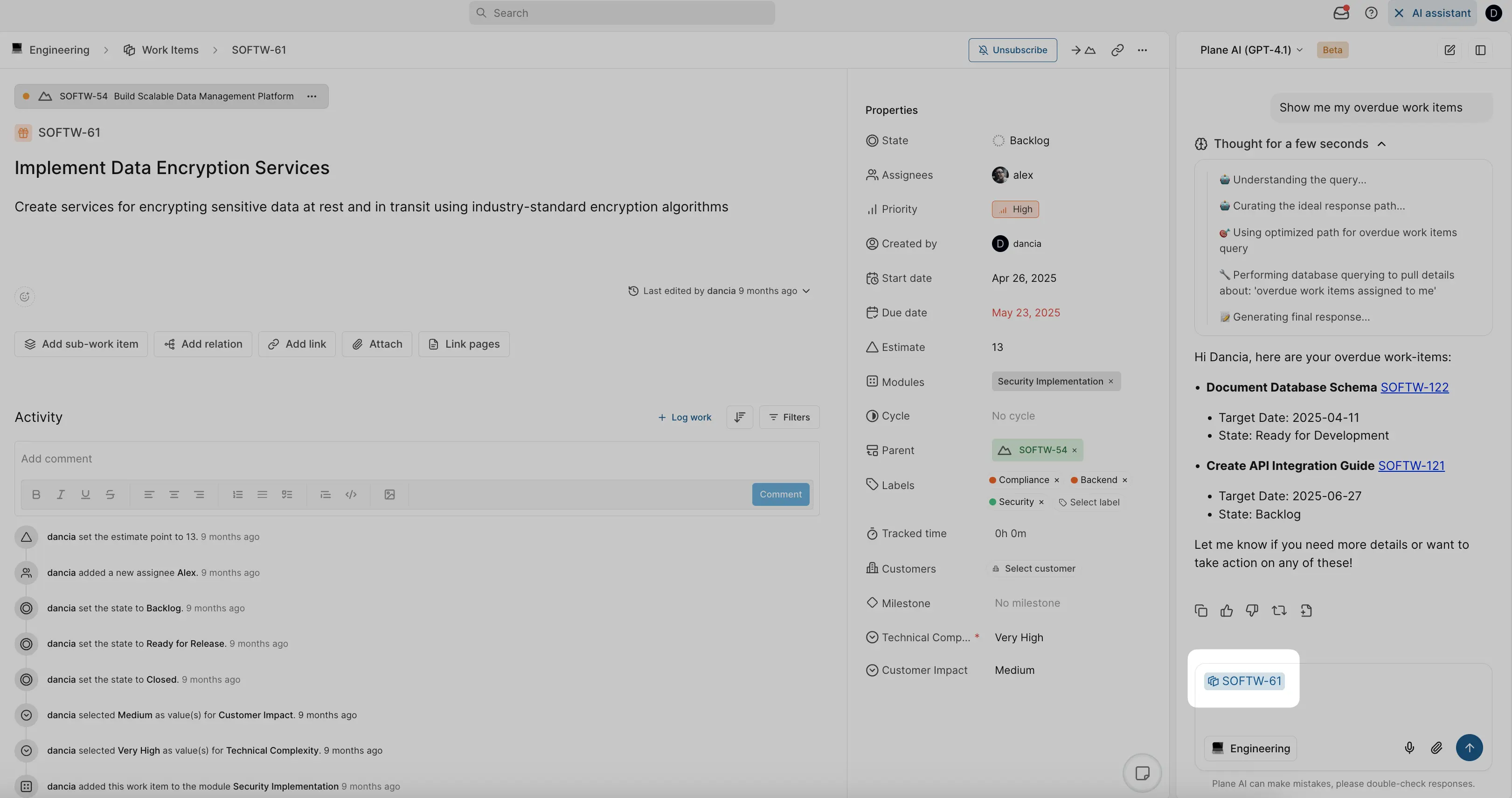1512x798 pixels.
Task: Click the paperclip attach icon in AI chat
Action: pos(1436,748)
